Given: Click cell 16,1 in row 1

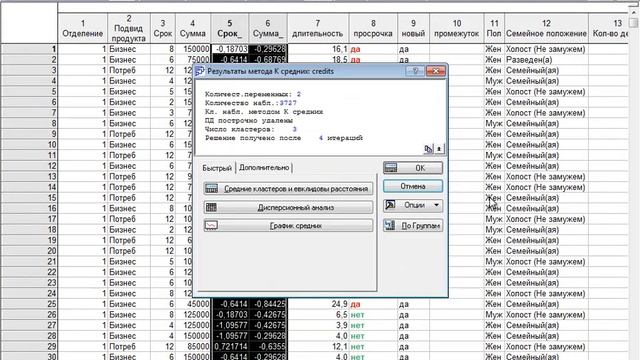Looking at the screenshot, I should [318, 49].
